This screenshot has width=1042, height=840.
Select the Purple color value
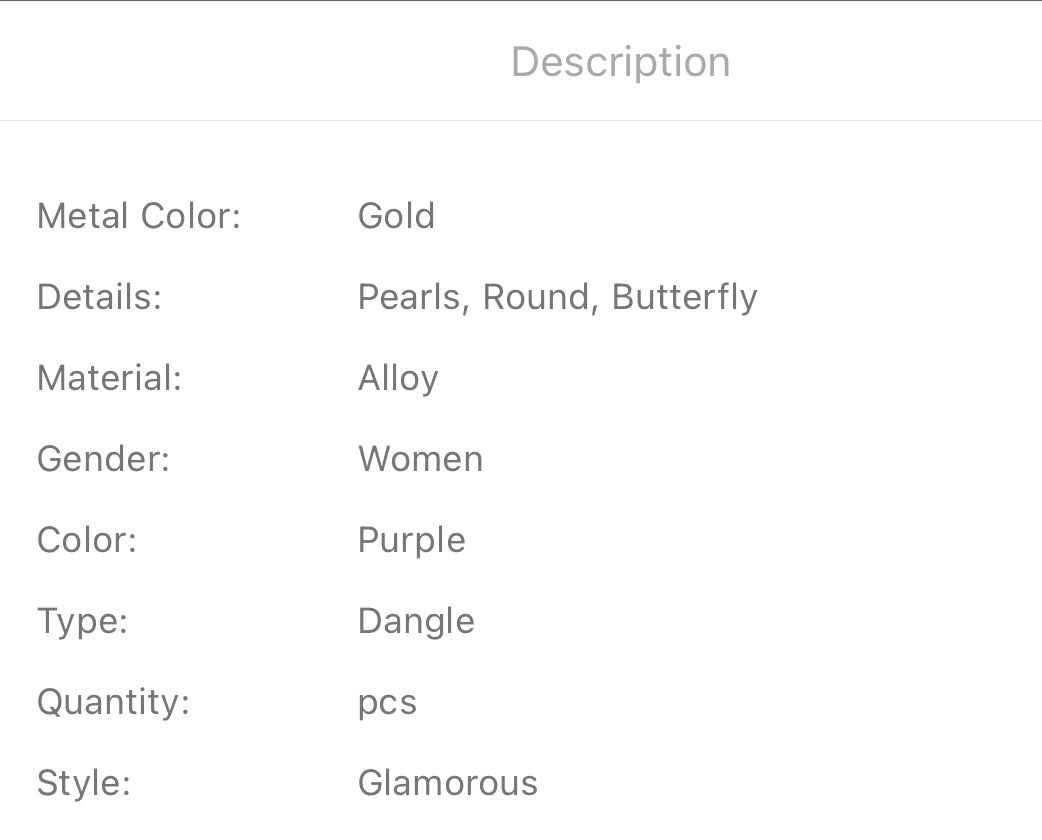click(412, 541)
